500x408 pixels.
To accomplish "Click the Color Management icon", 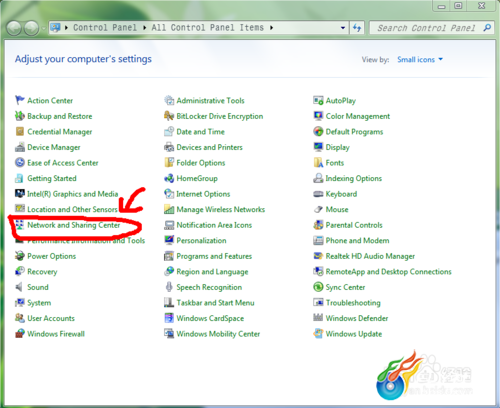I will [318, 116].
